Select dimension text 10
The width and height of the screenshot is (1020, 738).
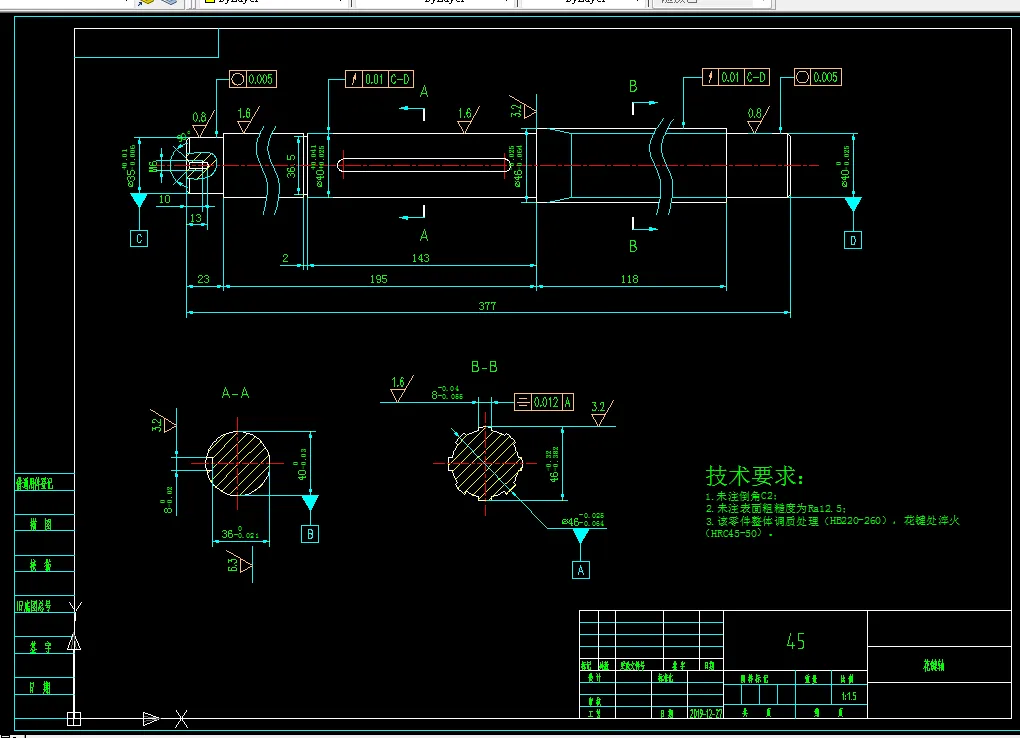pos(165,199)
